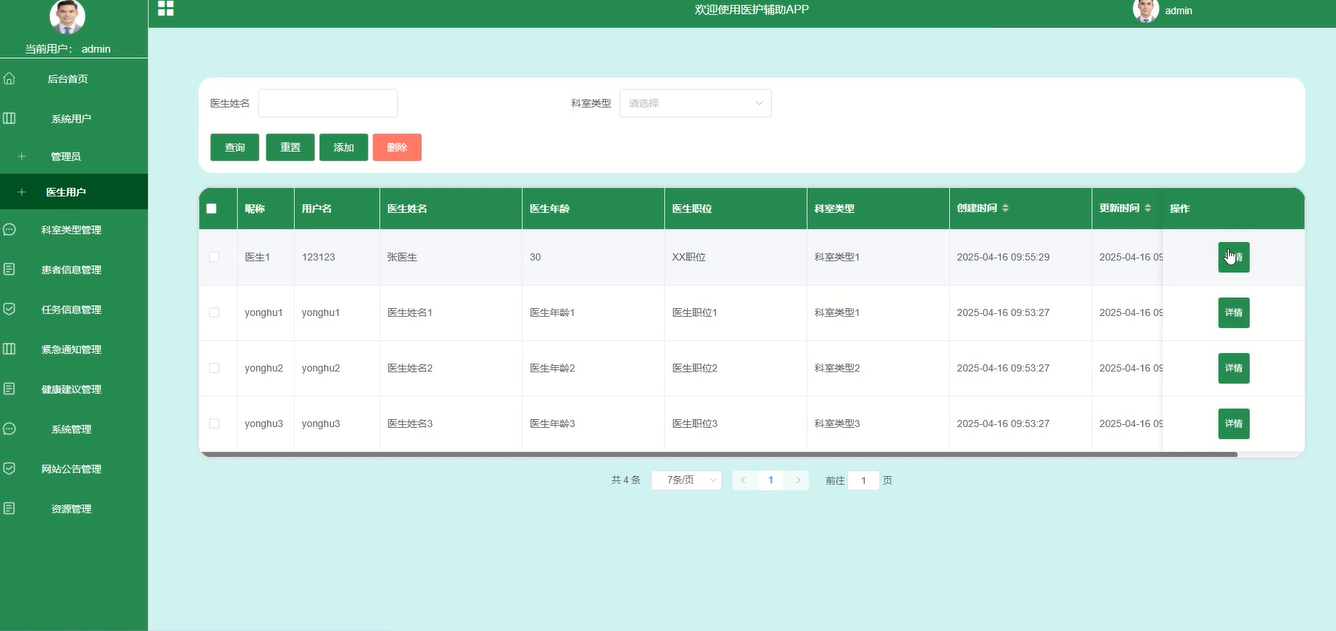Click the icon beside 系统用户
This screenshot has height=631, width=1336.
point(10,118)
